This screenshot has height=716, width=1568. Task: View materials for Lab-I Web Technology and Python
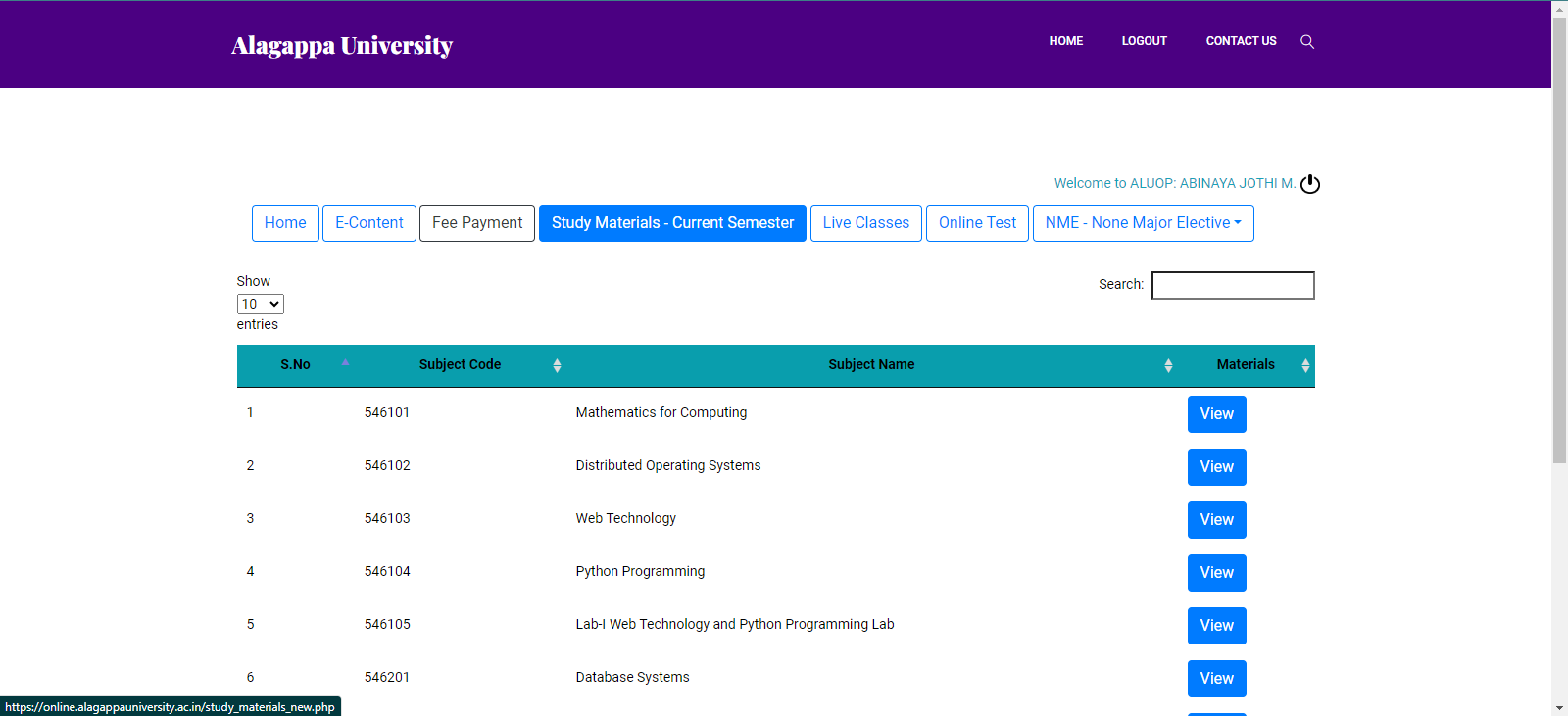(1217, 626)
